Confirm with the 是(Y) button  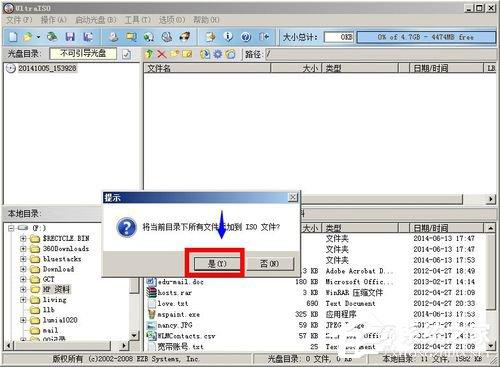(x=217, y=264)
